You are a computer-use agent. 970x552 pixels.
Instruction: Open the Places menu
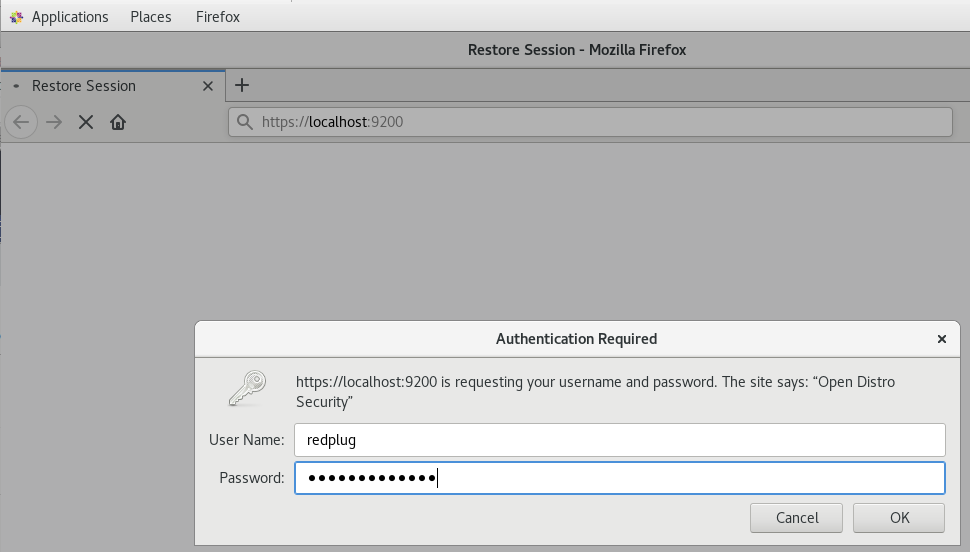click(x=151, y=17)
